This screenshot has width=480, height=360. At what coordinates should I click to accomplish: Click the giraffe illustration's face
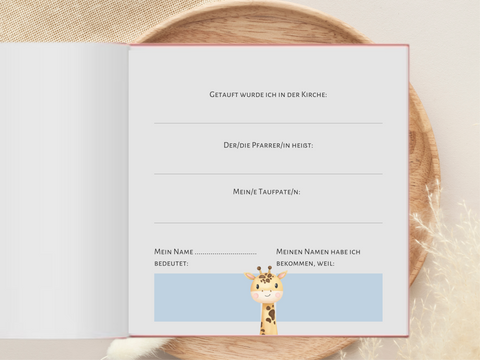point(266,289)
